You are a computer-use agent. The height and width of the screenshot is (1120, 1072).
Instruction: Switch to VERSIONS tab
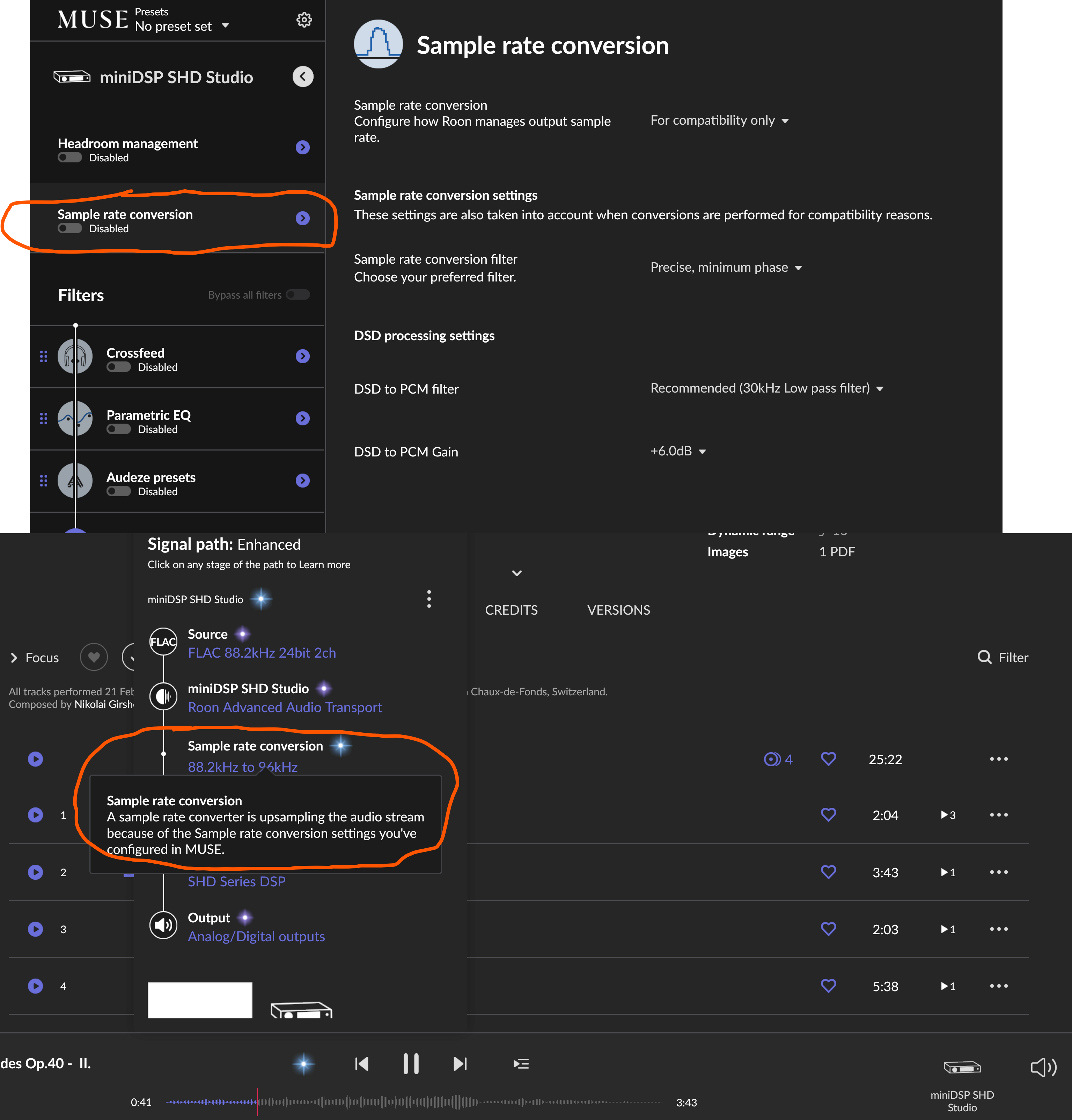618,610
